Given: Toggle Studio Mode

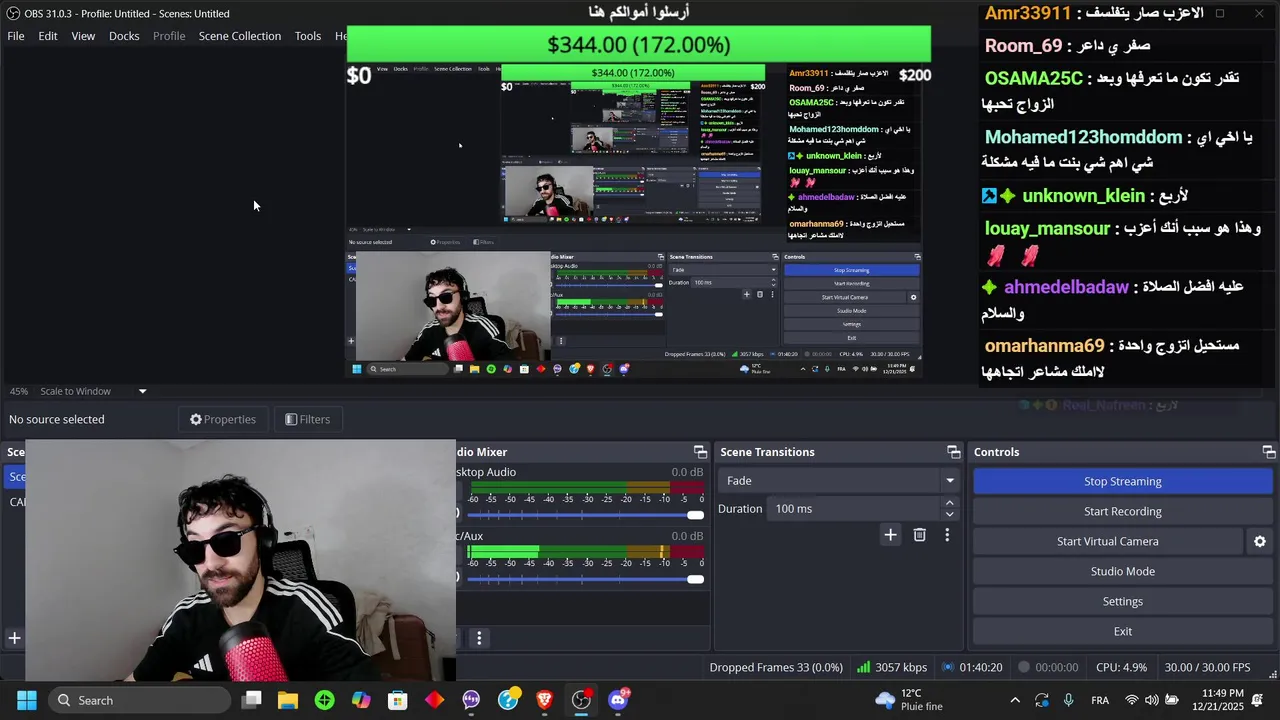Looking at the screenshot, I should click(x=1122, y=571).
